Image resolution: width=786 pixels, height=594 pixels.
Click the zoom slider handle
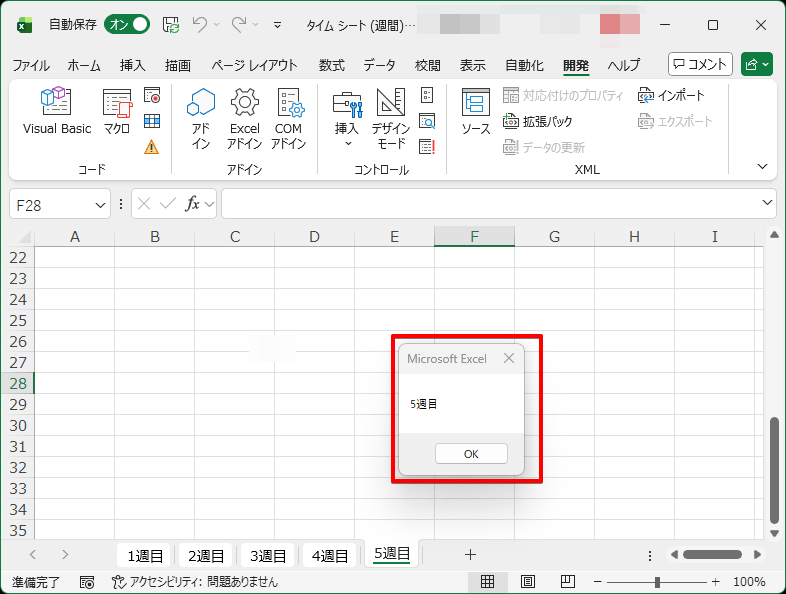(x=657, y=582)
